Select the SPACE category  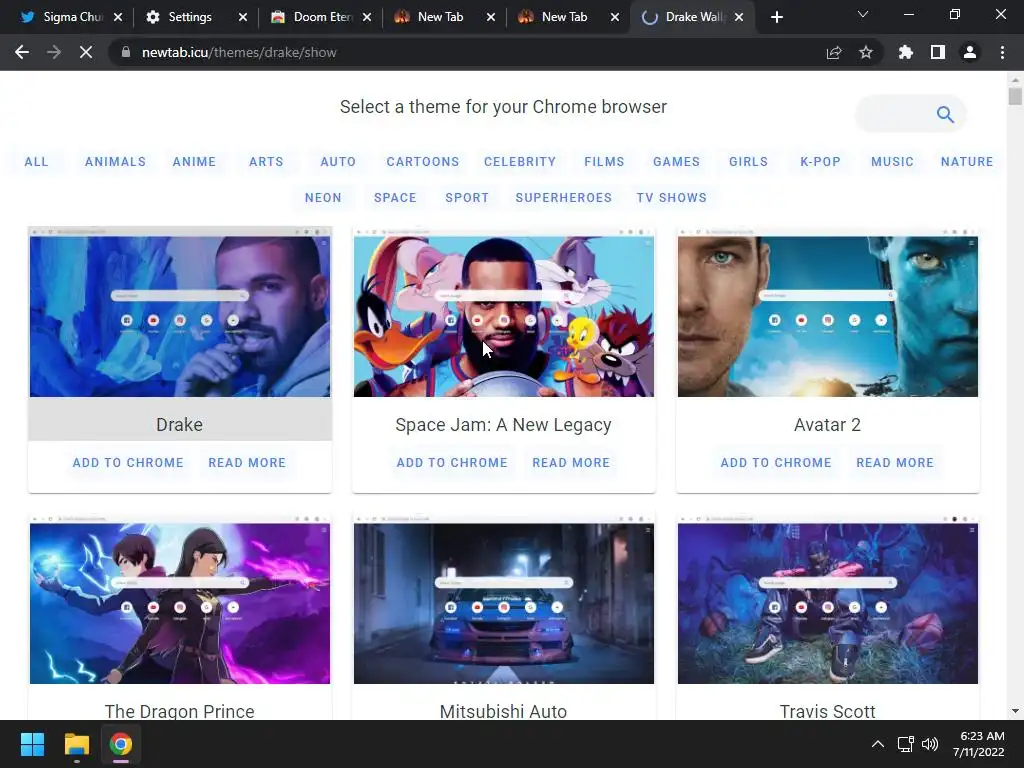pyautogui.click(x=395, y=197)
